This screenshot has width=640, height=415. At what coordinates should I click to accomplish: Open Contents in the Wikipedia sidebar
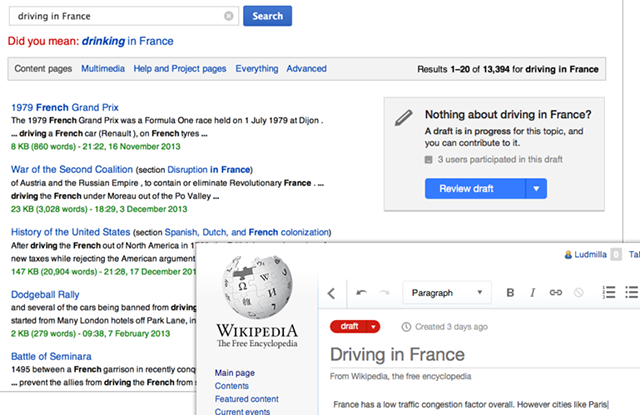pos(231,386)
